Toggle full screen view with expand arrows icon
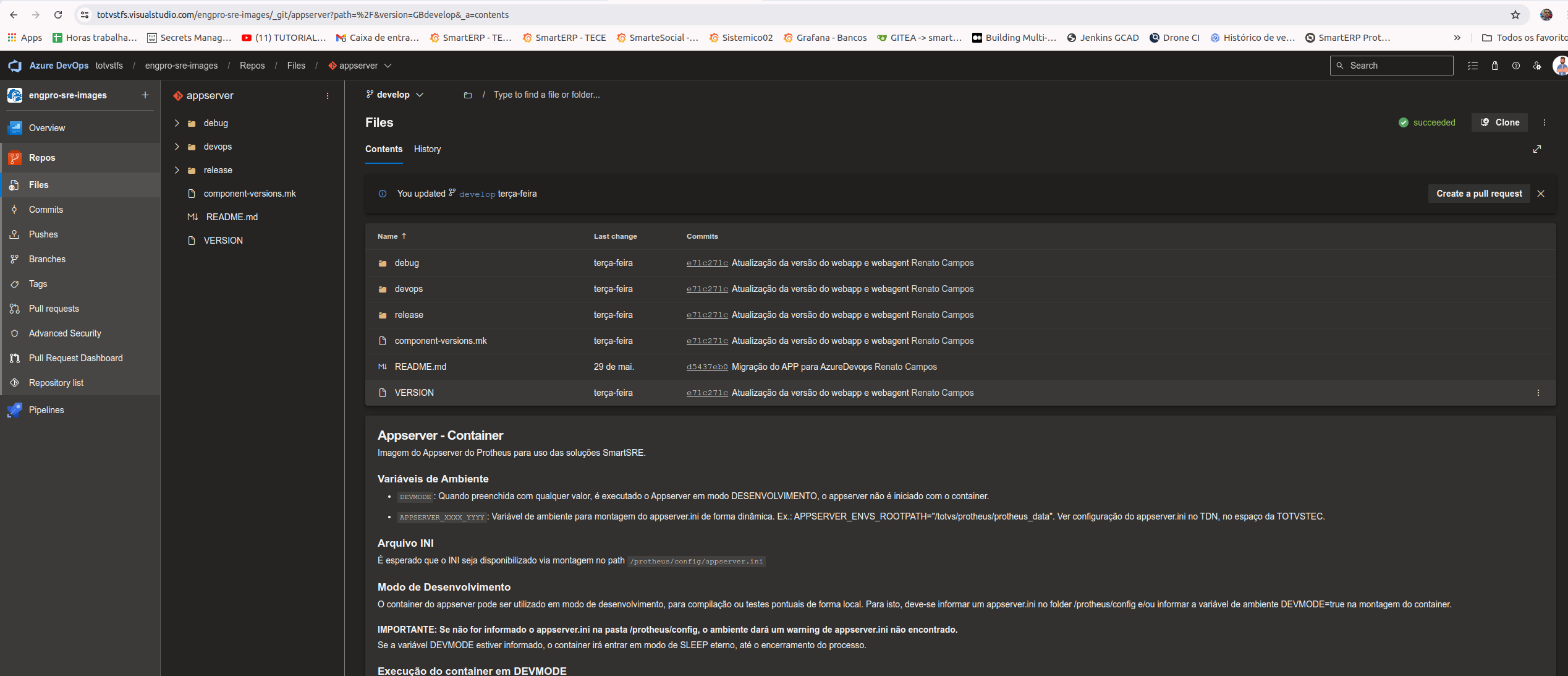Screen dimensions: 1568x676 pos(1537,149)
